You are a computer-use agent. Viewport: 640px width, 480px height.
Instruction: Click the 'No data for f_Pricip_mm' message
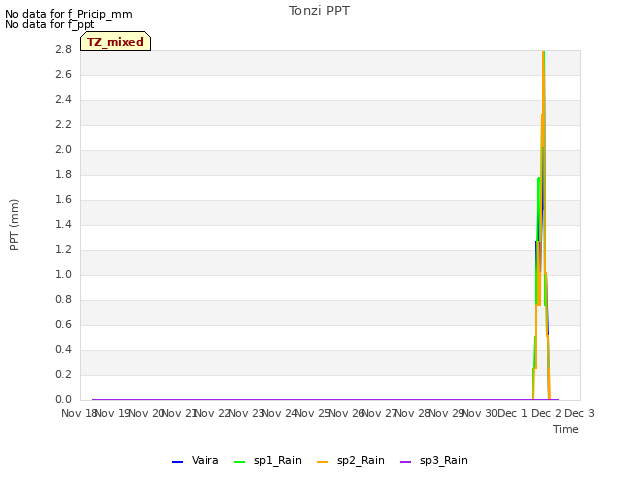click(x=69, y=14)
